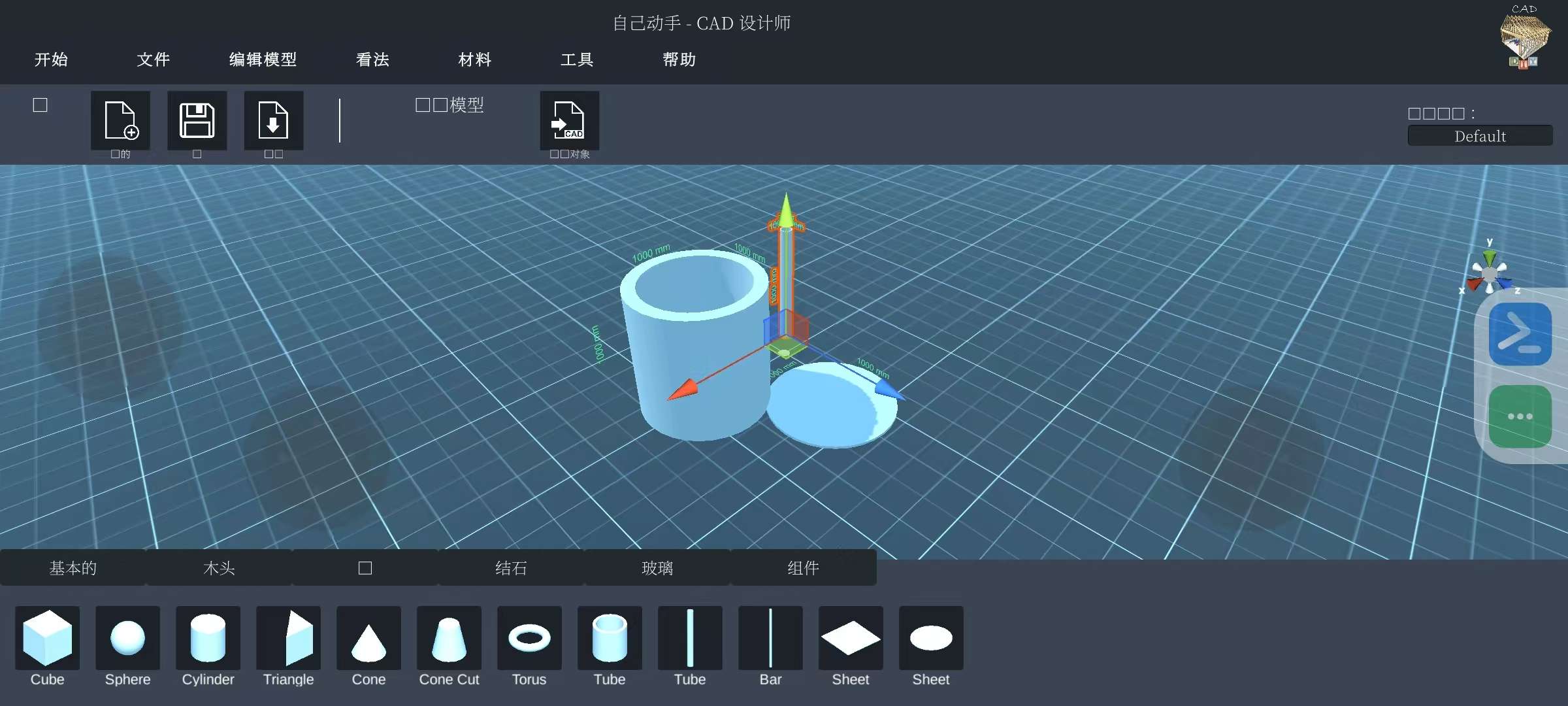This screenshot has width=1568, height=706.
Task: Insert a Bar shape
Action: (770, 637)
